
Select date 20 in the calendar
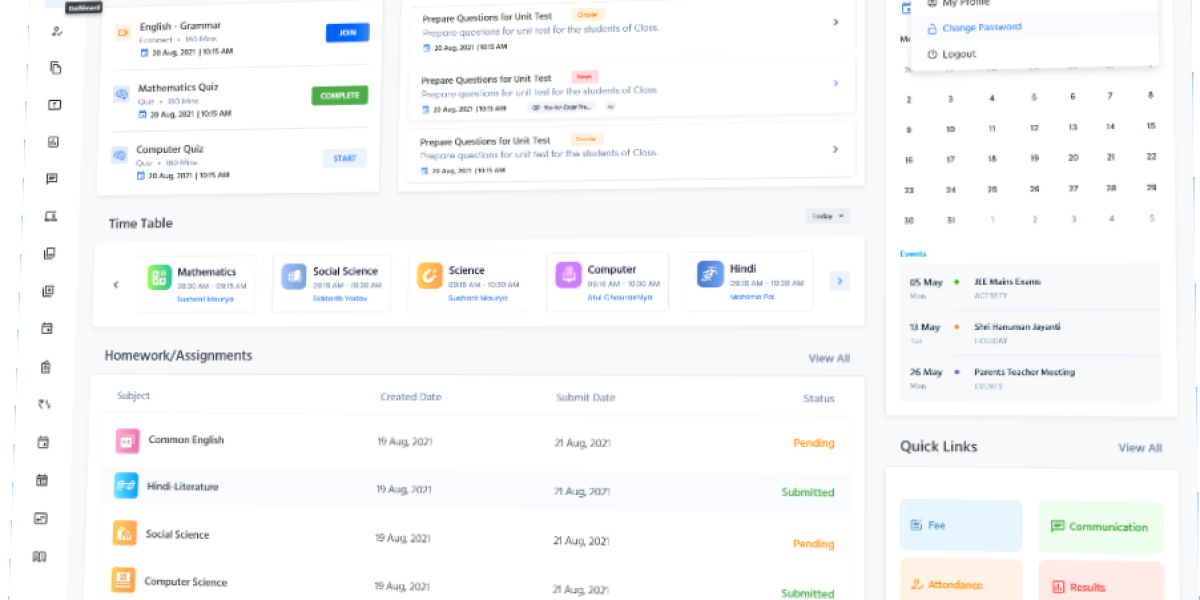pyautogui.click(x=1073, y=158)
